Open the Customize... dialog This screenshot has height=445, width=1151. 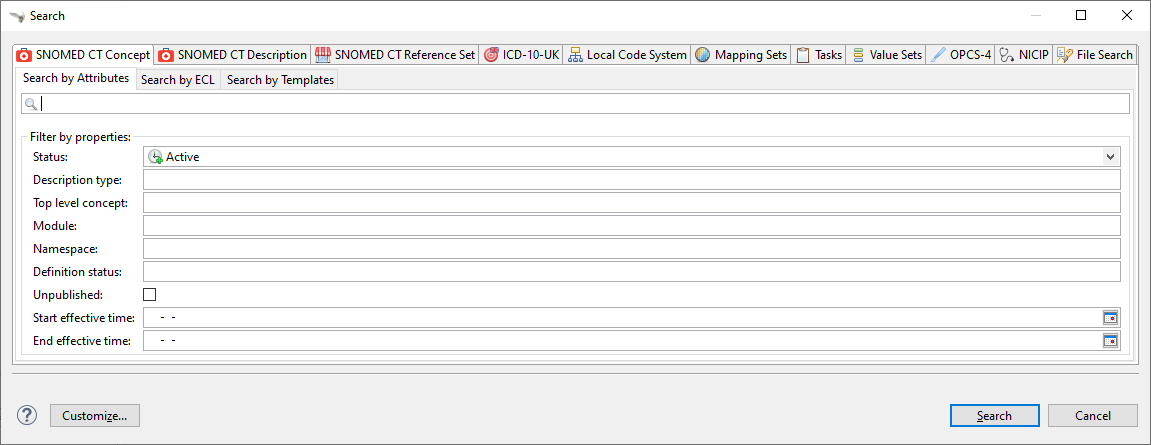coord(94,415)
